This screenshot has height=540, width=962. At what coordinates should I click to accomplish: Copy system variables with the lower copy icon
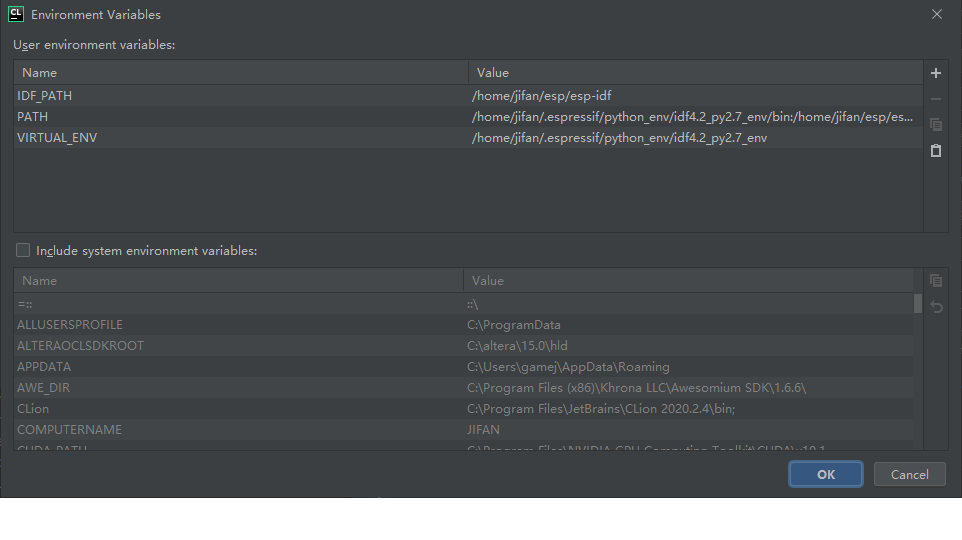936,280
